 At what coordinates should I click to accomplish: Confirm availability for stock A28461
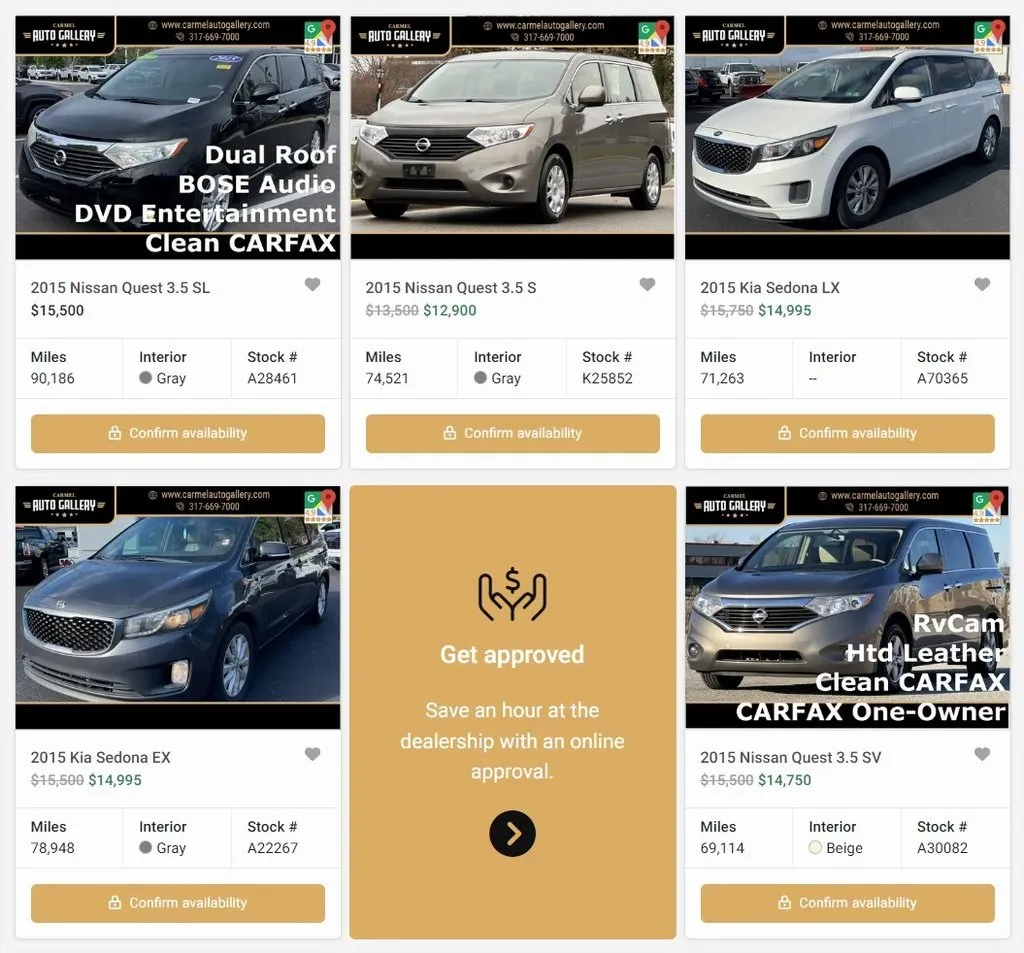point(178,433)
